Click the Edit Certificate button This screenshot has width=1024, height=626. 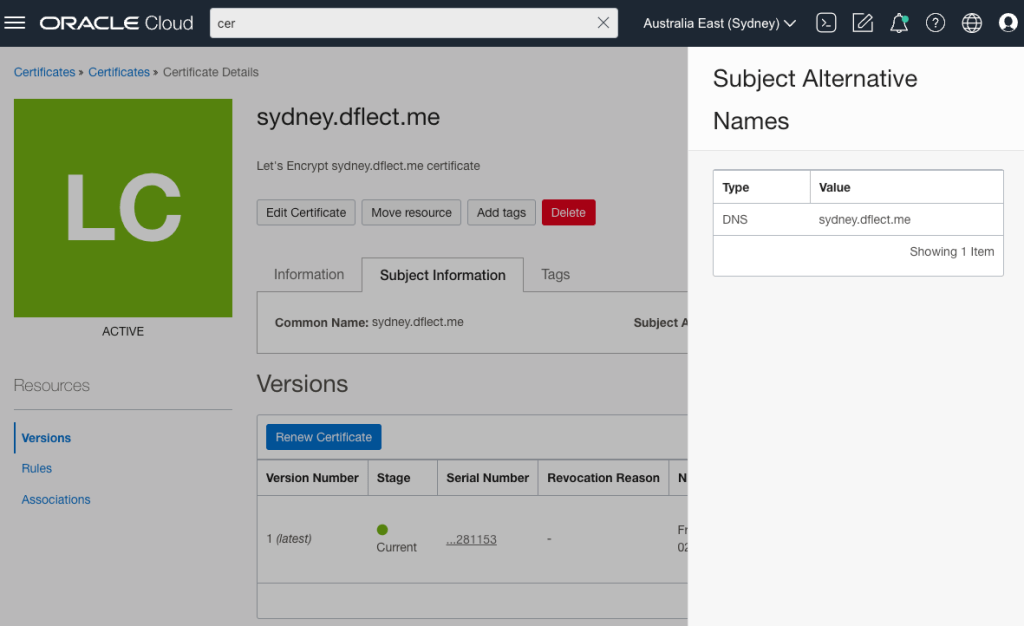[306, 212]
